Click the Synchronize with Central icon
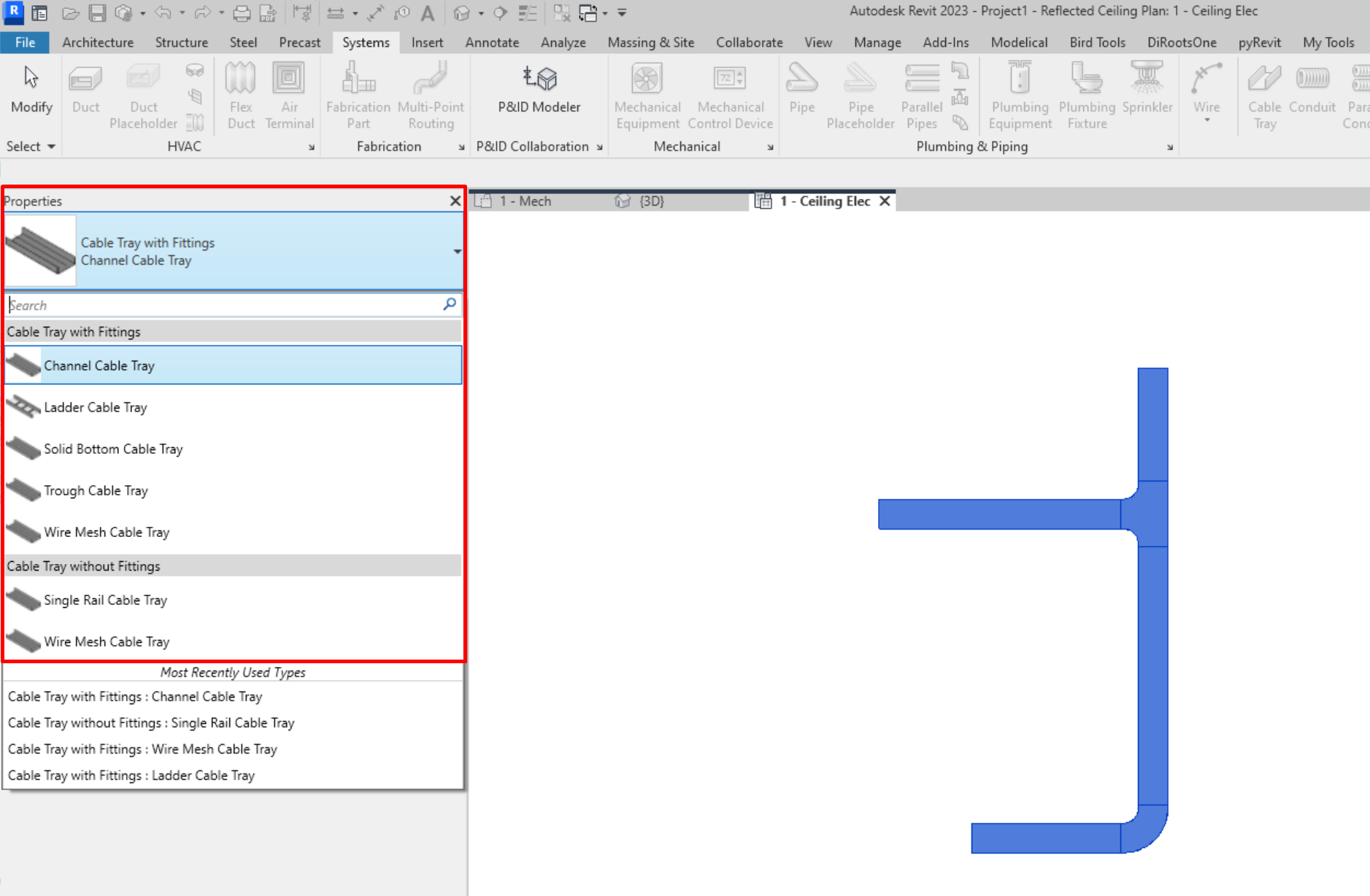 [123, 13]
